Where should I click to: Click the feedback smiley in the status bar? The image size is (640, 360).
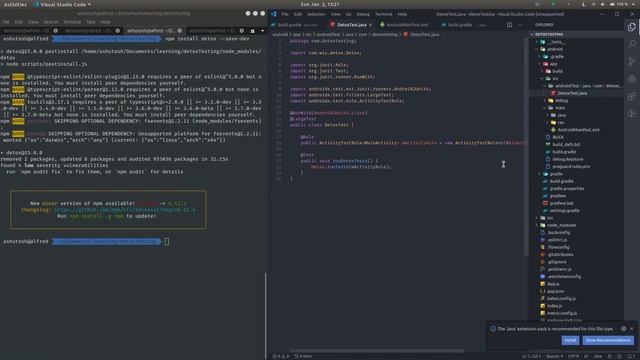pos(619,356)
